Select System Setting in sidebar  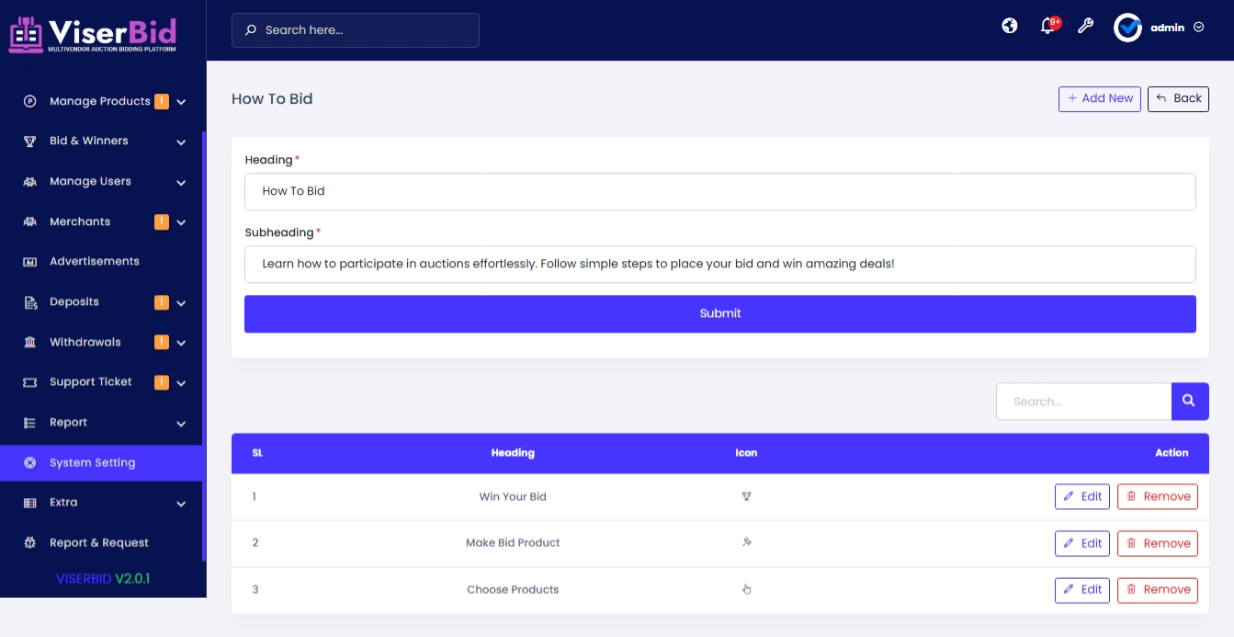click(101, 463)
